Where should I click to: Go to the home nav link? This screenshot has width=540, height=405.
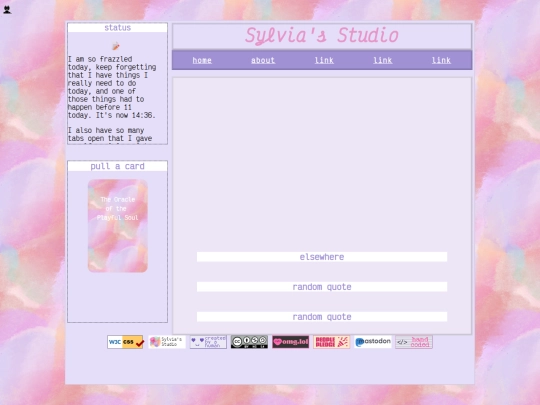click(202, 60)
